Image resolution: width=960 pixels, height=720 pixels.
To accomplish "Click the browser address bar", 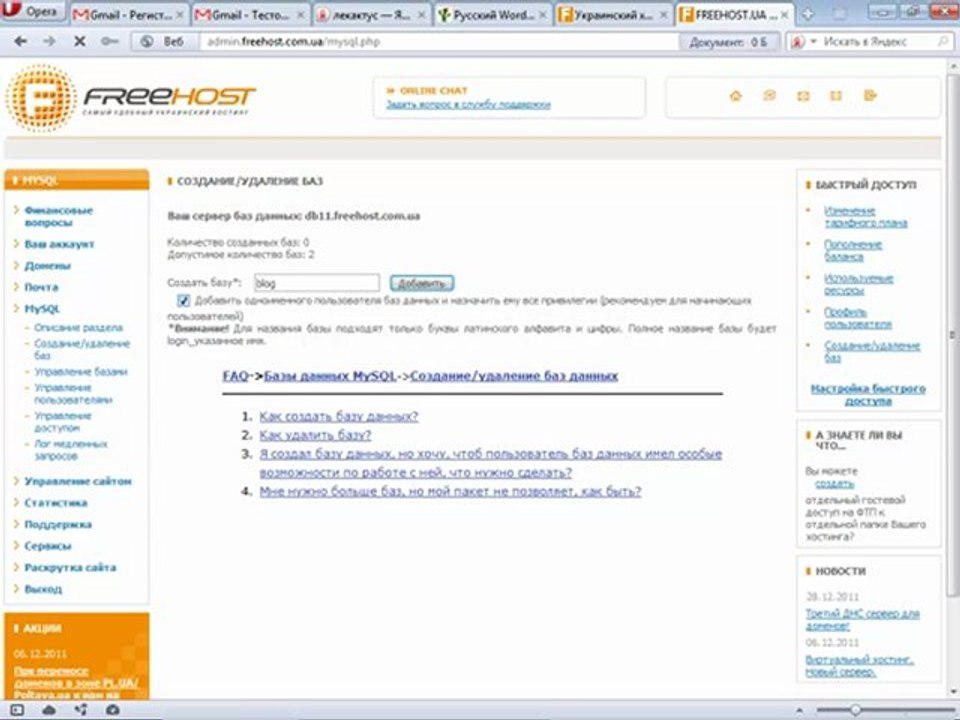I will (440, 42).
